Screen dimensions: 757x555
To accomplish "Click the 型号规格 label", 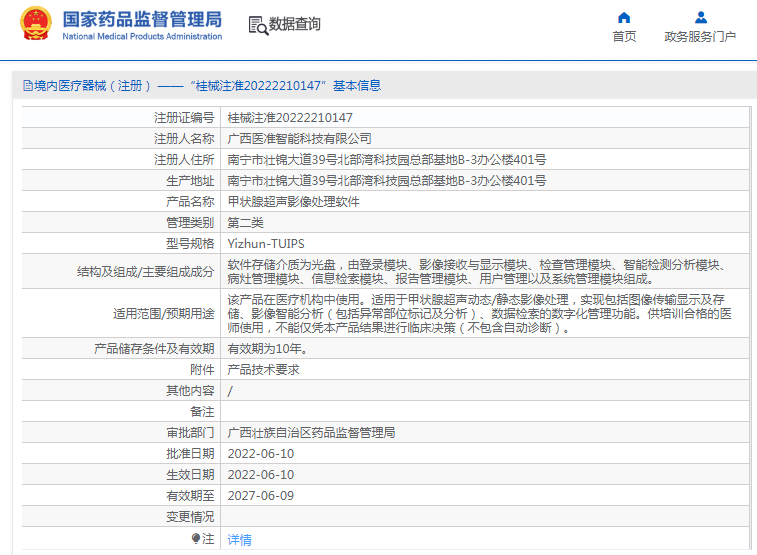I will [x=190, y=244].
